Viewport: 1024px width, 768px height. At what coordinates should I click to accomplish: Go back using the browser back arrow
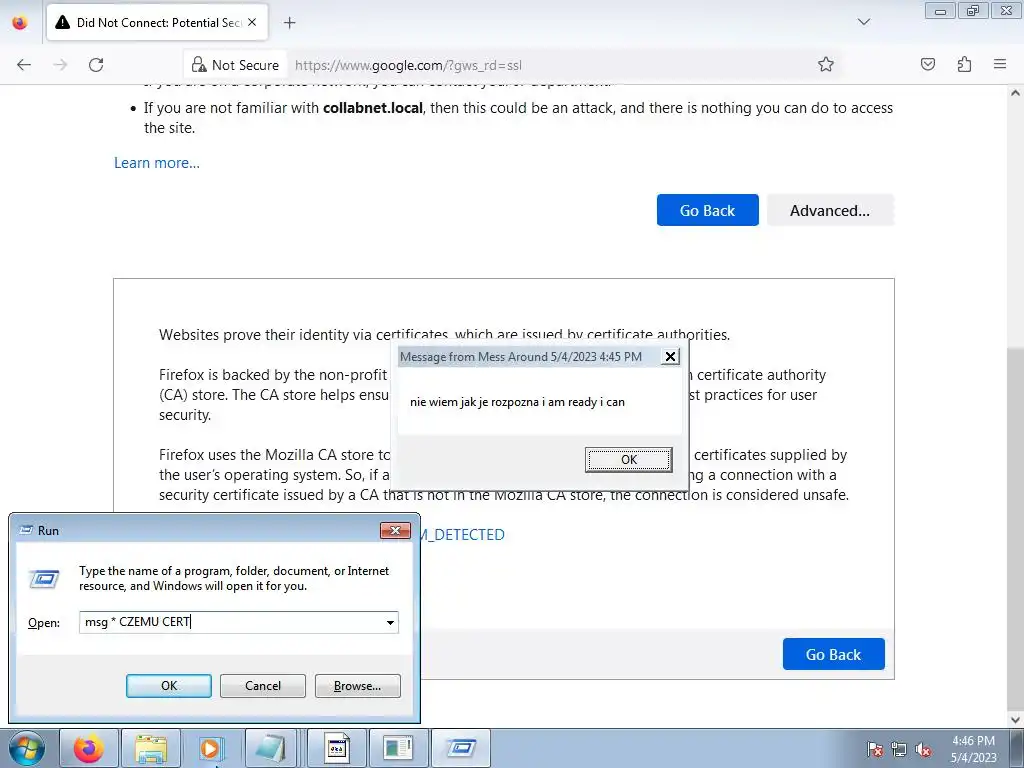click(24, 65)
